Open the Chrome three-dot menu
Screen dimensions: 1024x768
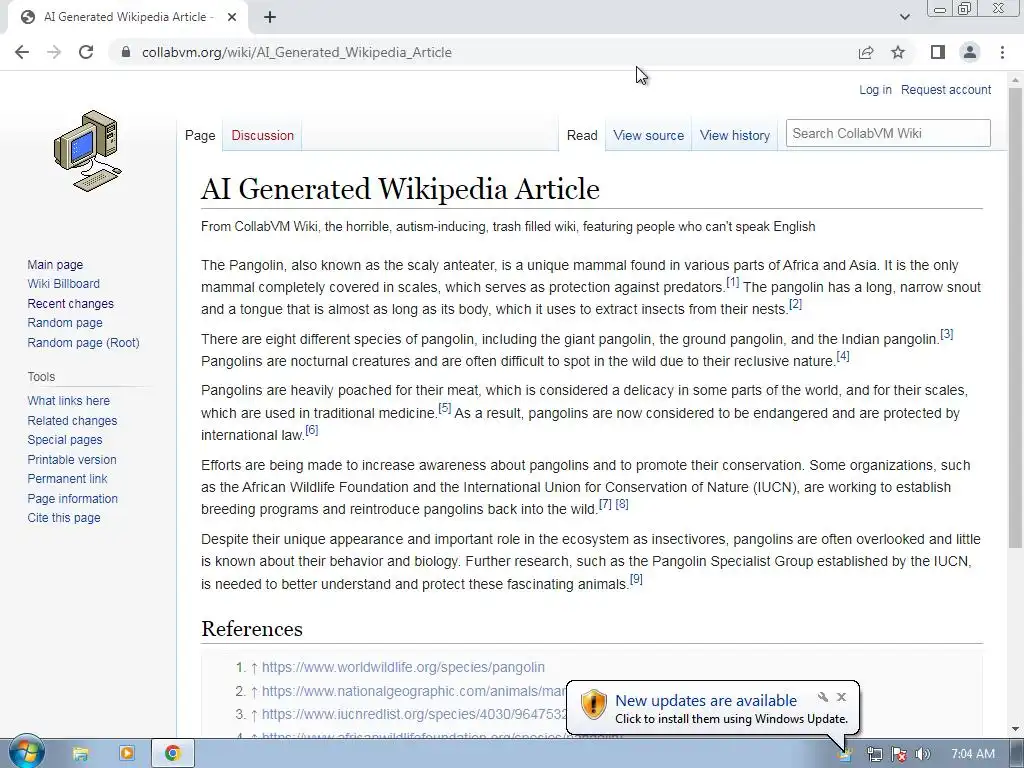1002,52
